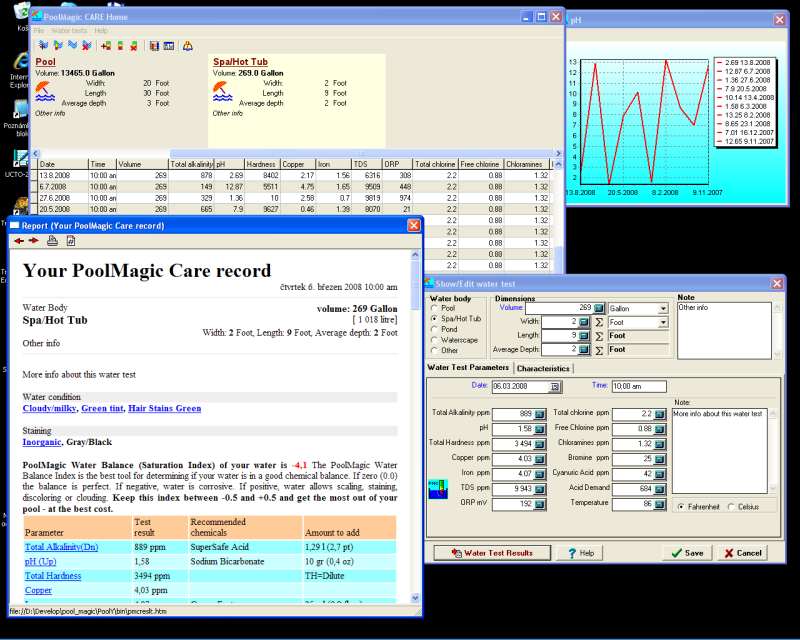Click the calculator icon beside the pH value 1.58

(x=540, y=429)
